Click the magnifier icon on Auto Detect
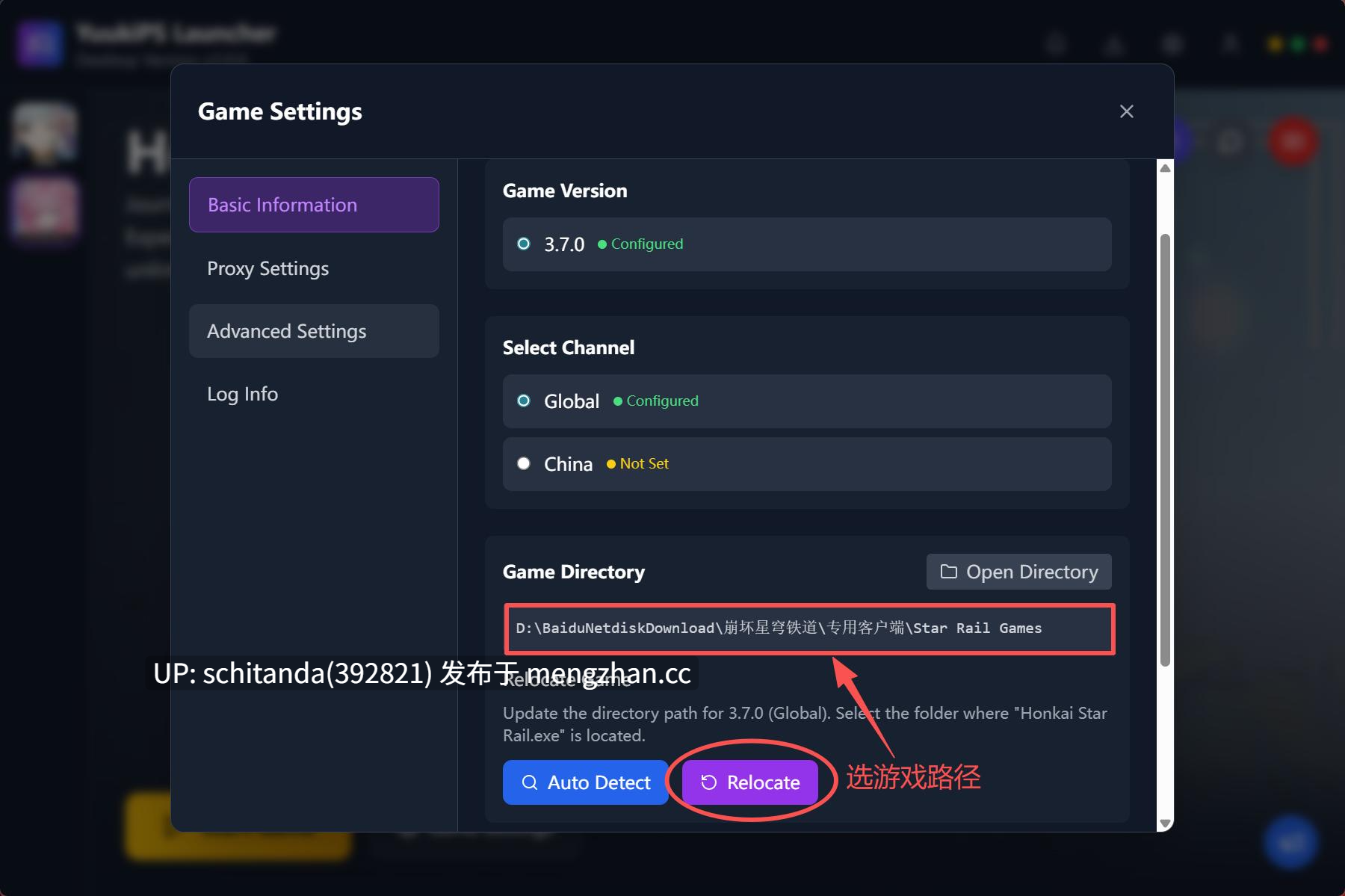The image size is (1345, 896). click(x=529, y=782)
